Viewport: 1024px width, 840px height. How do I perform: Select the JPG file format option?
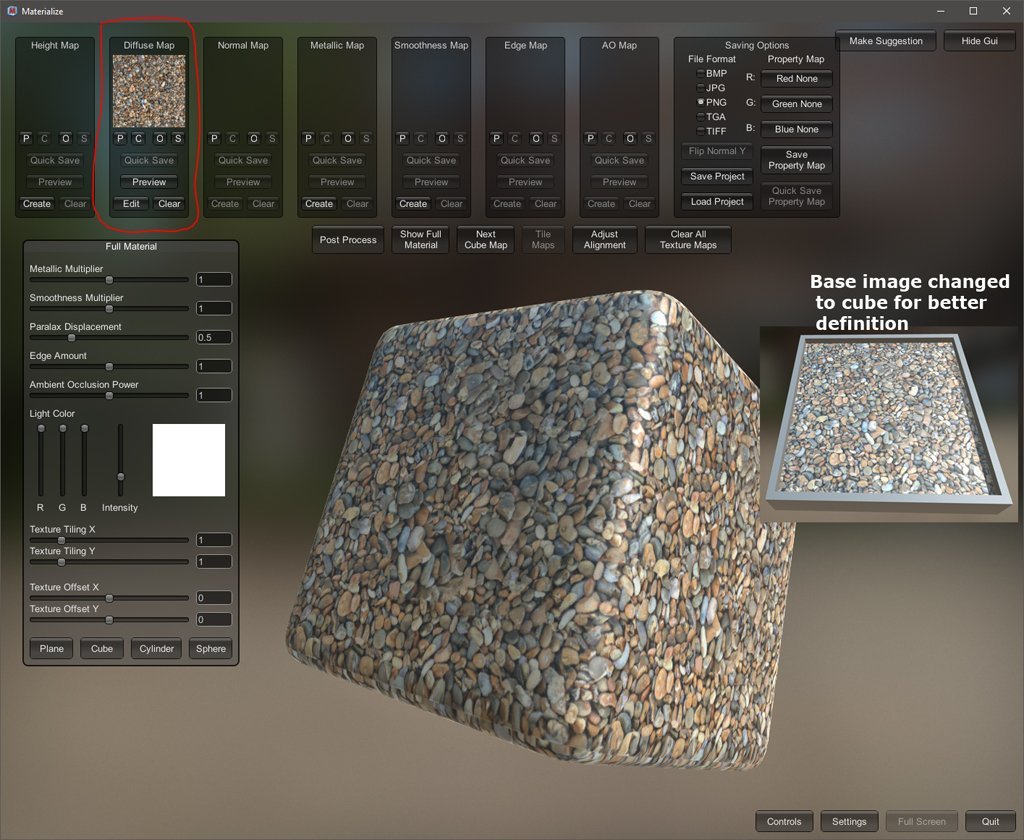[701, 88]
